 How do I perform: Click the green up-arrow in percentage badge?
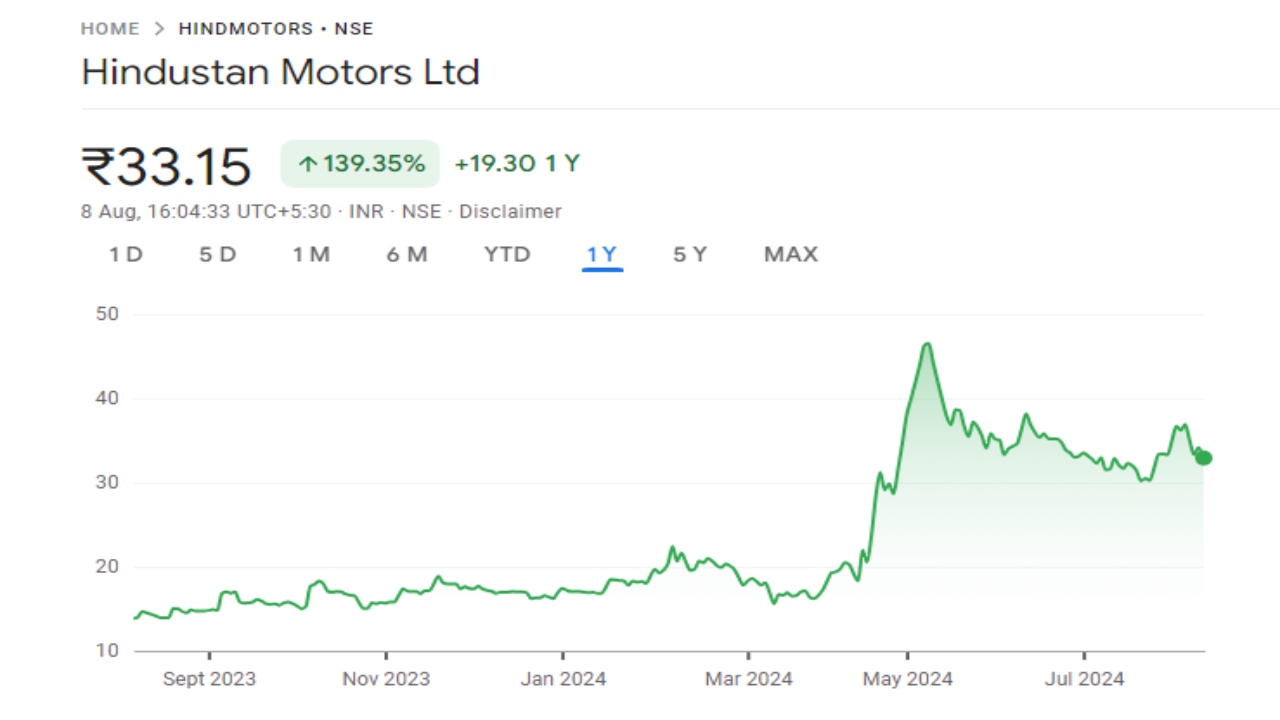click(x=308, y=164)
